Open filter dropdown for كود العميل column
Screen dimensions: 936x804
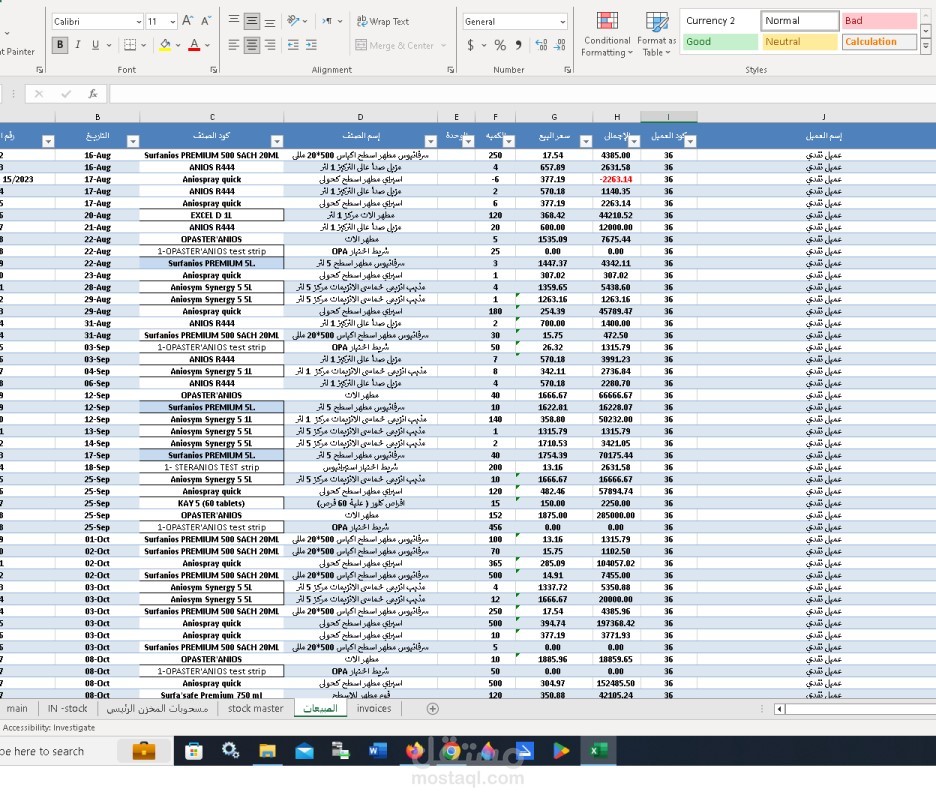click(691, 141)
